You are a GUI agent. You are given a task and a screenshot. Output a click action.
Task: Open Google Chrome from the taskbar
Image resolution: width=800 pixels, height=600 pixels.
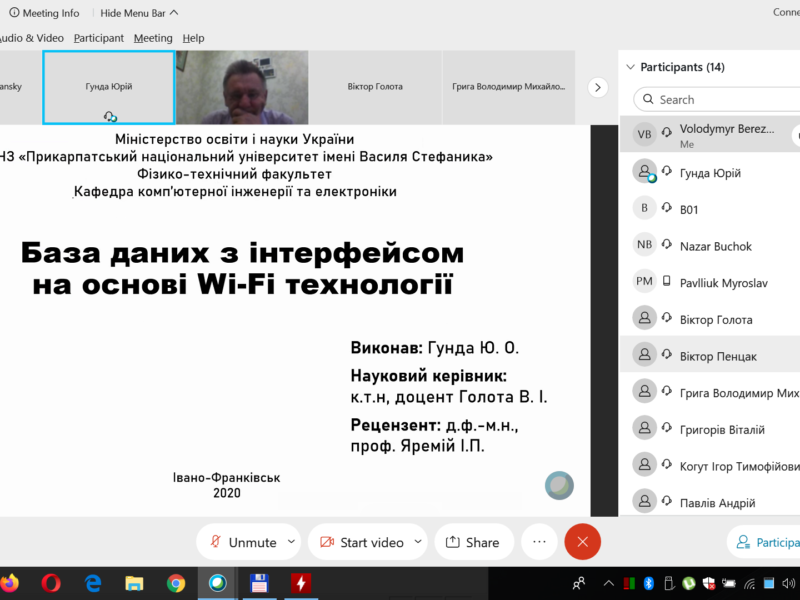pyautogui.click(x=176, y=582)
